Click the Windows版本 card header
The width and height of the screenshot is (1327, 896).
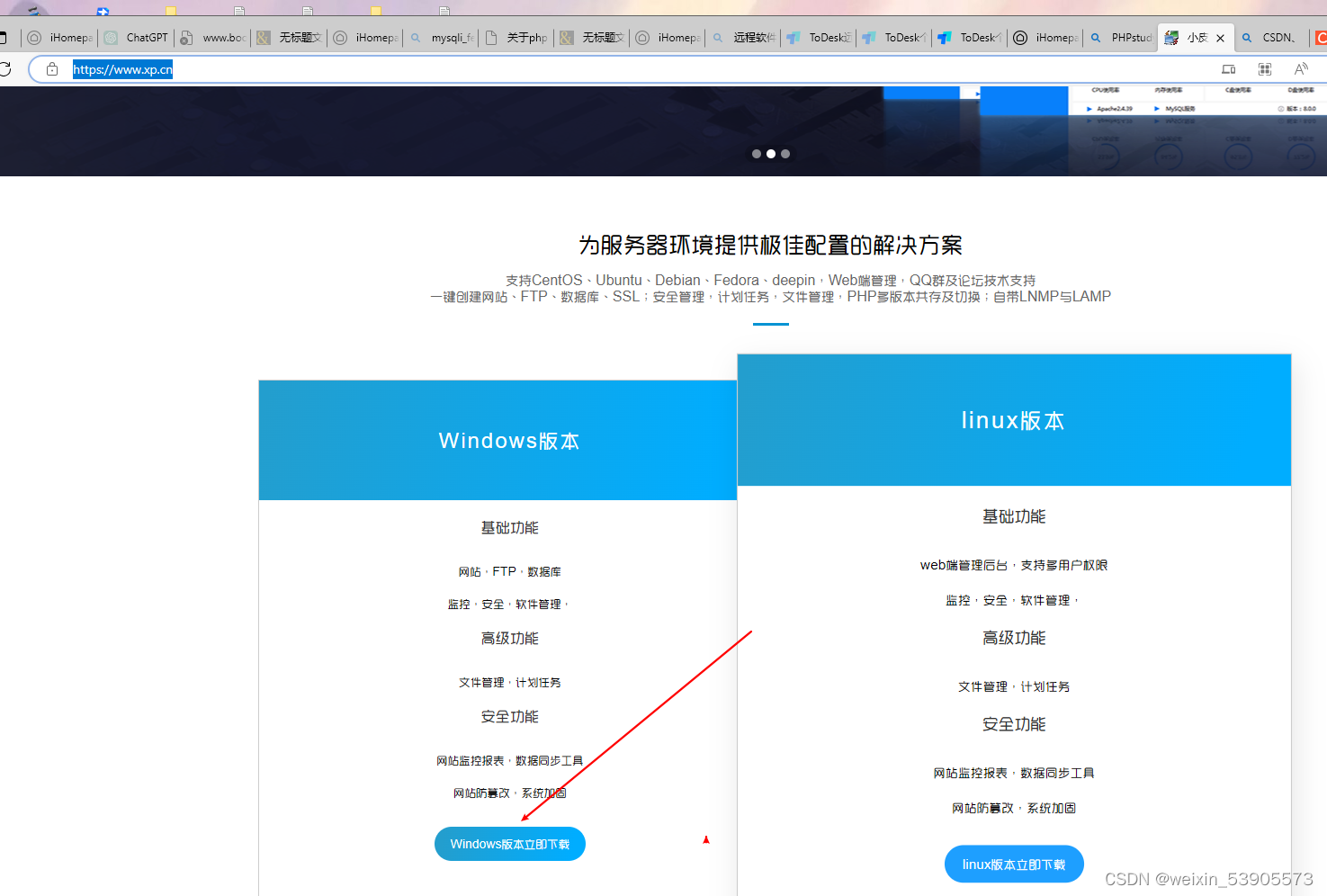pos(498,440)
